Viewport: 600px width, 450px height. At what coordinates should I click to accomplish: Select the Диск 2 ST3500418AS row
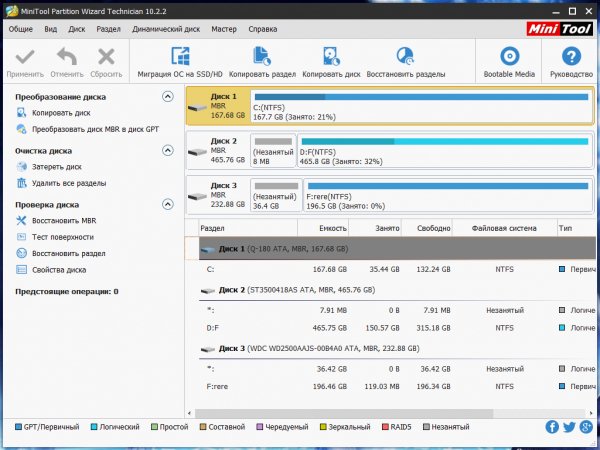pos(397,290)
